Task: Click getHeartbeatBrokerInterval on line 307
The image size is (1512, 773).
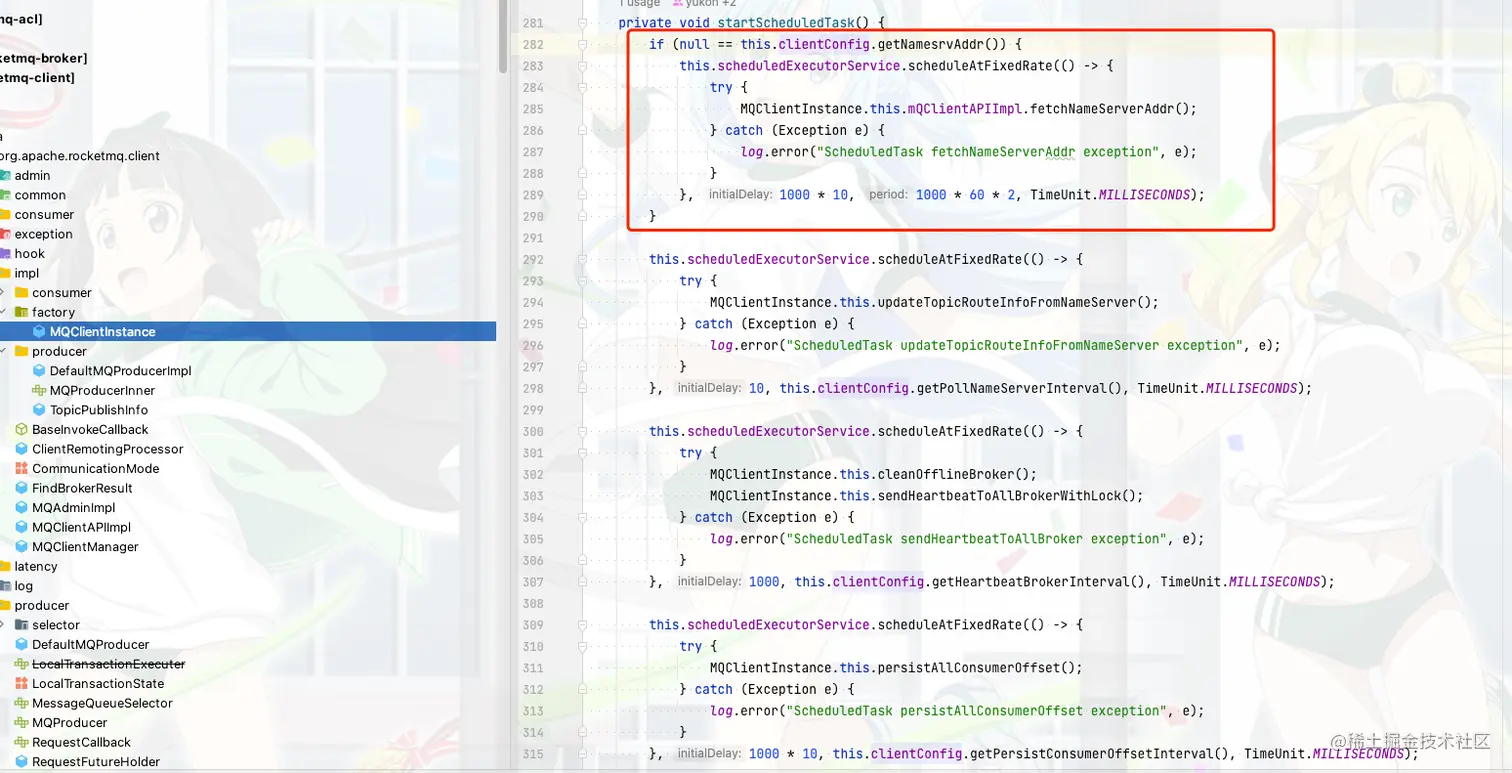Action: tap(1032, 582)
